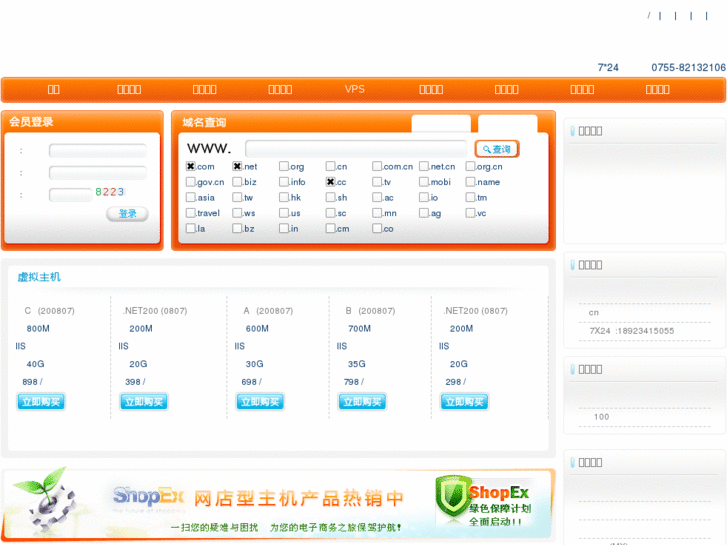Screen dimensions: 727x545
Task: Check the .vc checkbox
Action: (470, 213)
